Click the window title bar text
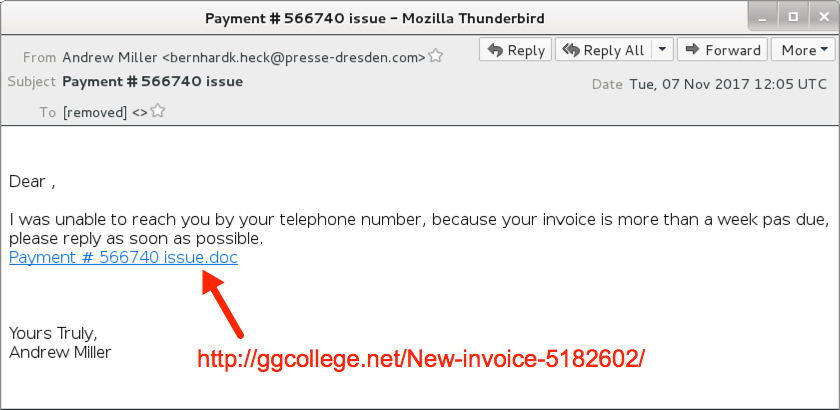 tap(375, 19)
